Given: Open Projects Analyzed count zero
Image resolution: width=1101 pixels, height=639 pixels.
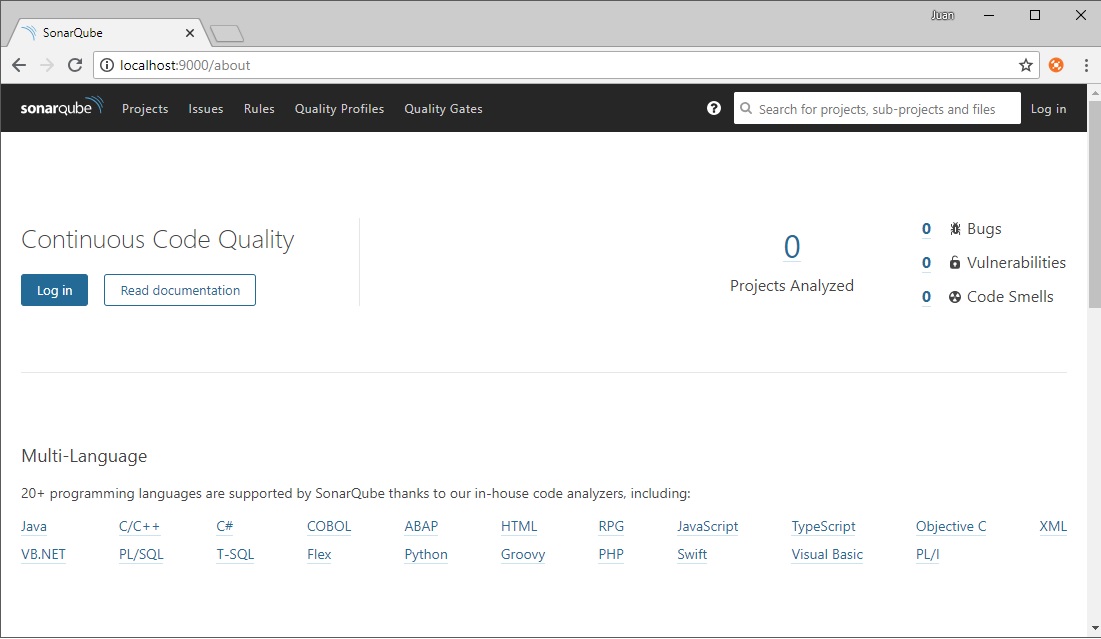Looking at the screenshot, I should click(791, 246).
